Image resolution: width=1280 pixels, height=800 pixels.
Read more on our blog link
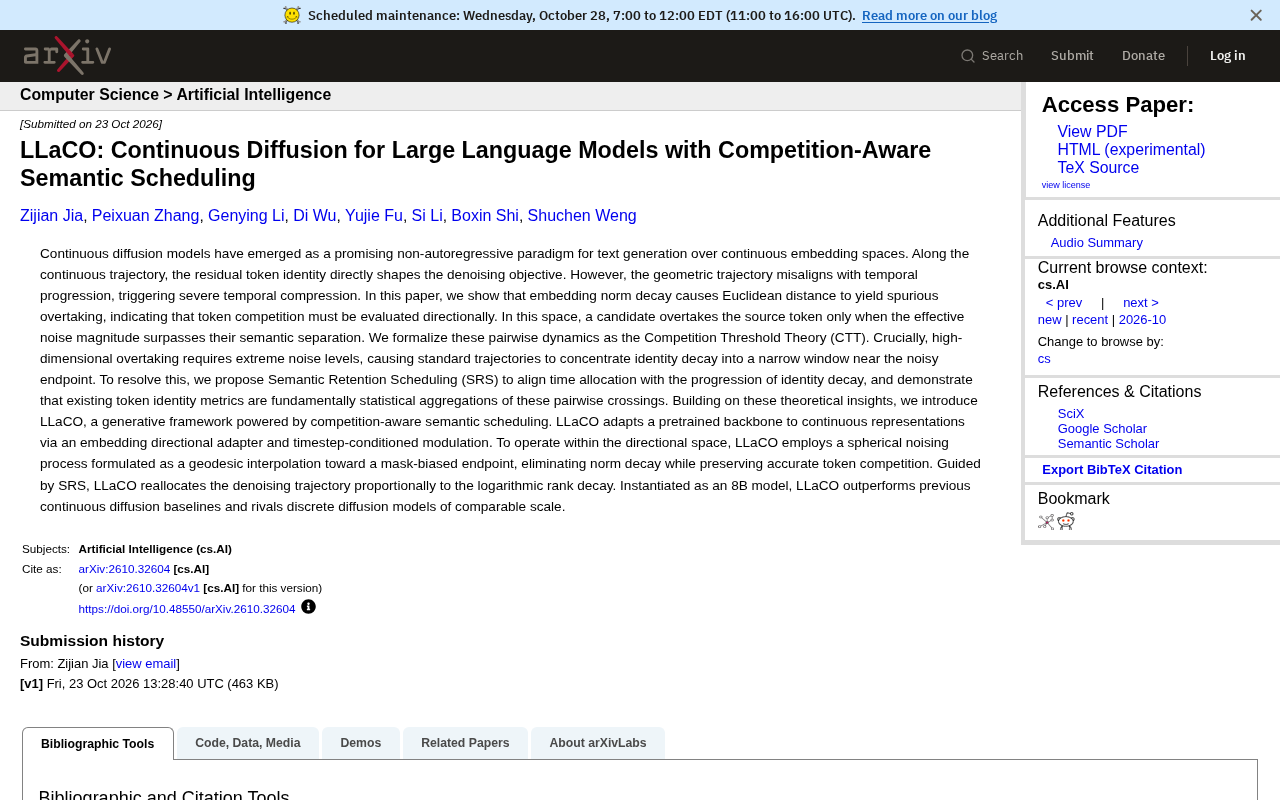coord(929,15)
